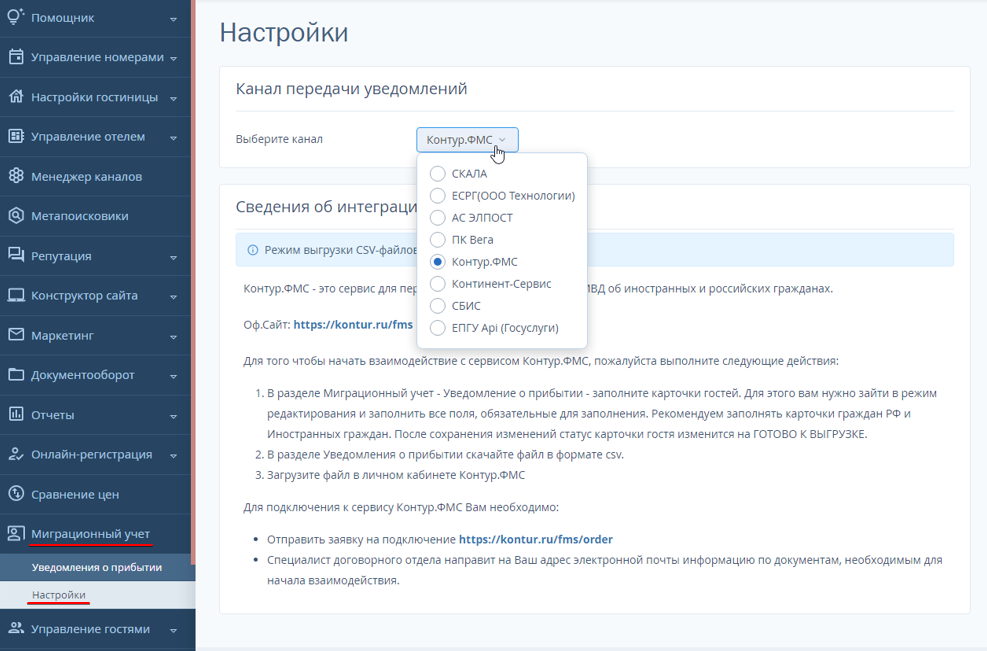Select the ПК Вега radio option

[437, 240]
